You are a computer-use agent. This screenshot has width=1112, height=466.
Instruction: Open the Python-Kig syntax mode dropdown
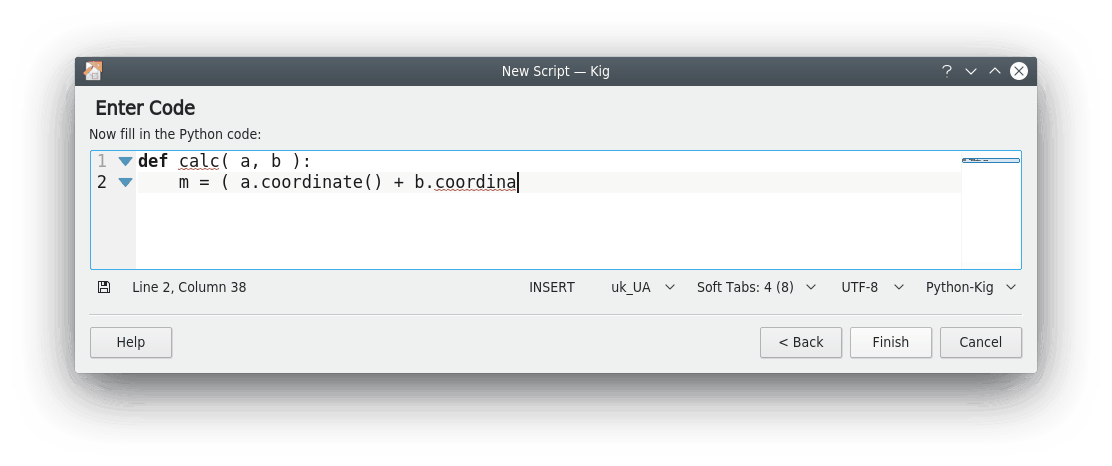pyautogui.click(x=970, y=287)
